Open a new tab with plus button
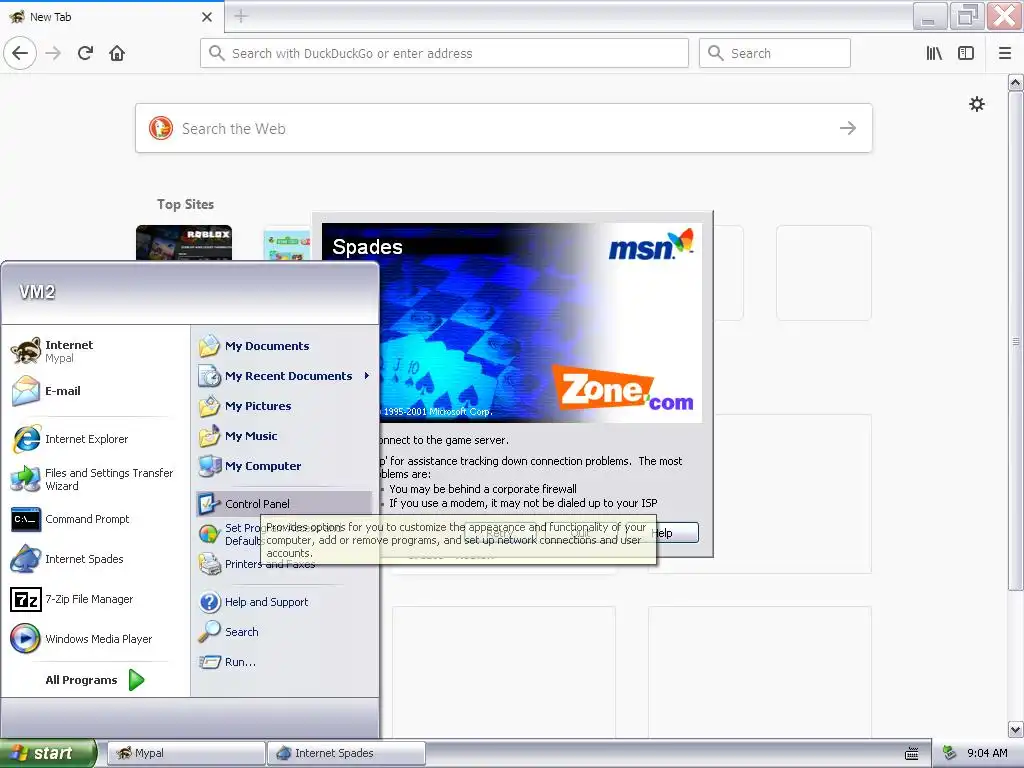This screenshot has height=768, width=1024. tap(241, 16)
